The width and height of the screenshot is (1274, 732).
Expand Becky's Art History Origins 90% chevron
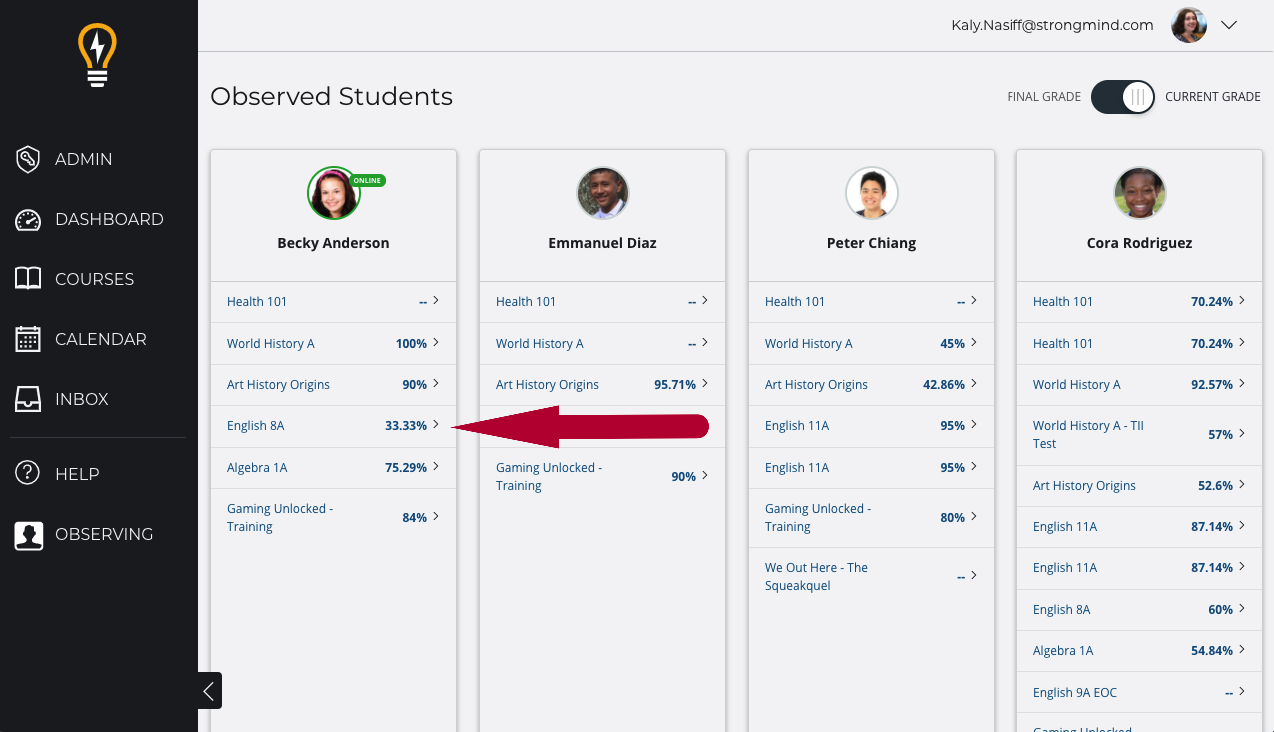(x=436, y=384)
